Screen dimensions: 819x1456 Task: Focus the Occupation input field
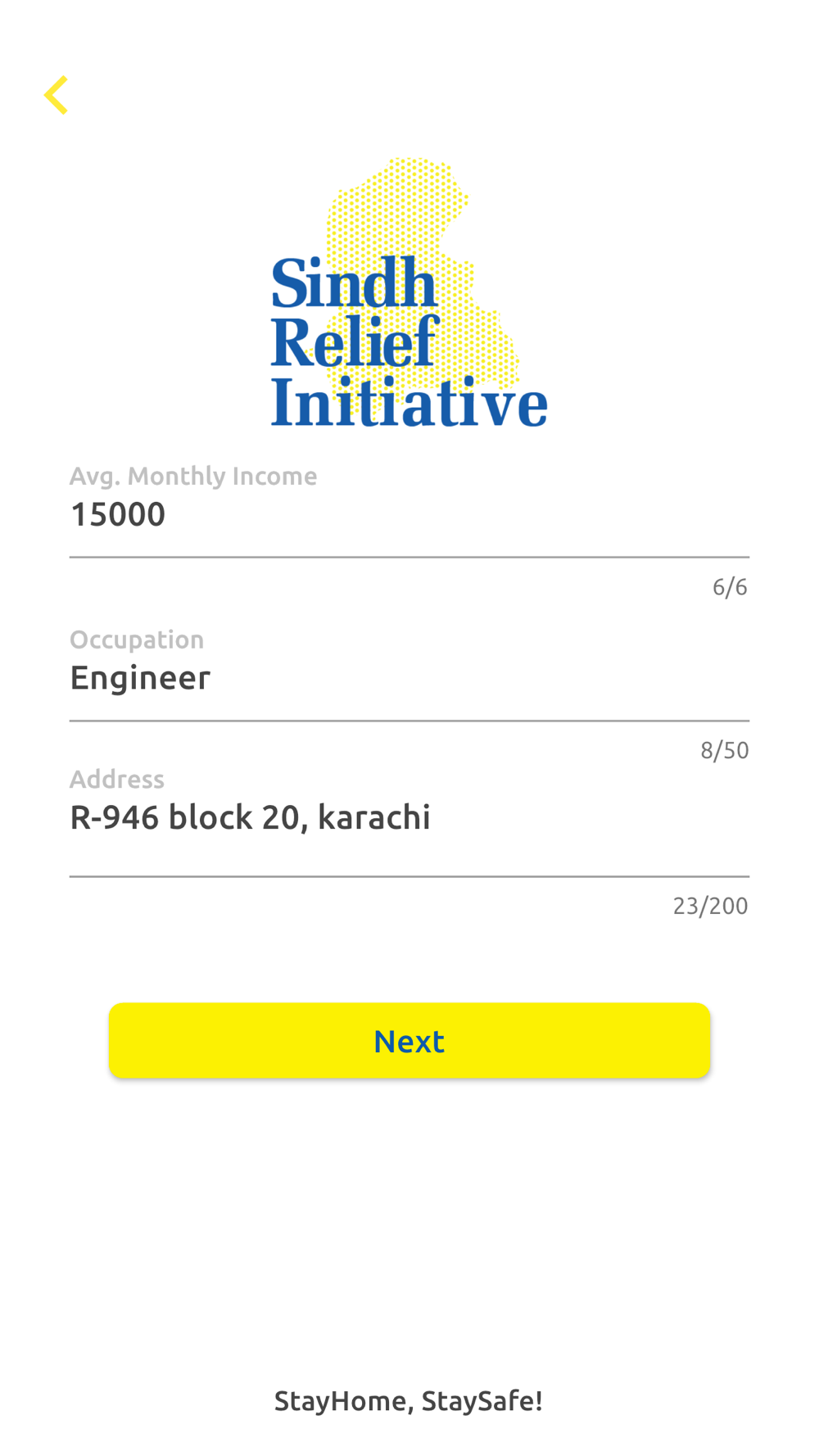[x=409, y=673]
